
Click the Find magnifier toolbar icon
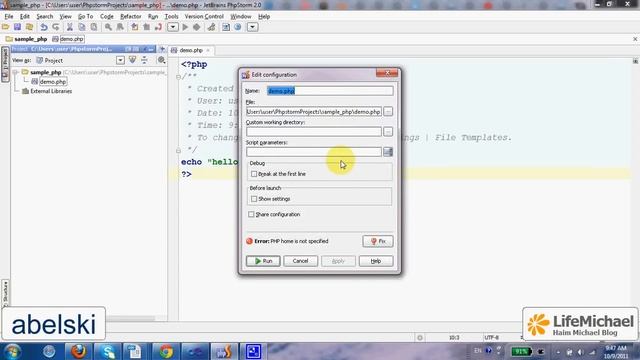tap(108, 27)
